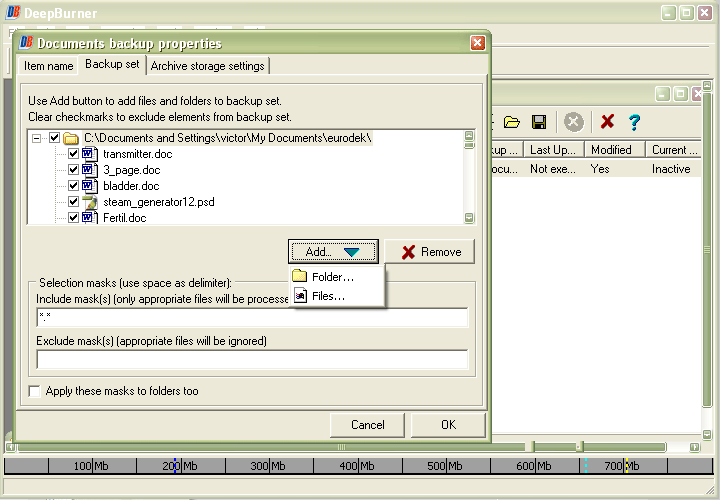The image size is (720, 500).
Task: Uncheck the 3_page.doc checkbox
Action: pos(73,169)
